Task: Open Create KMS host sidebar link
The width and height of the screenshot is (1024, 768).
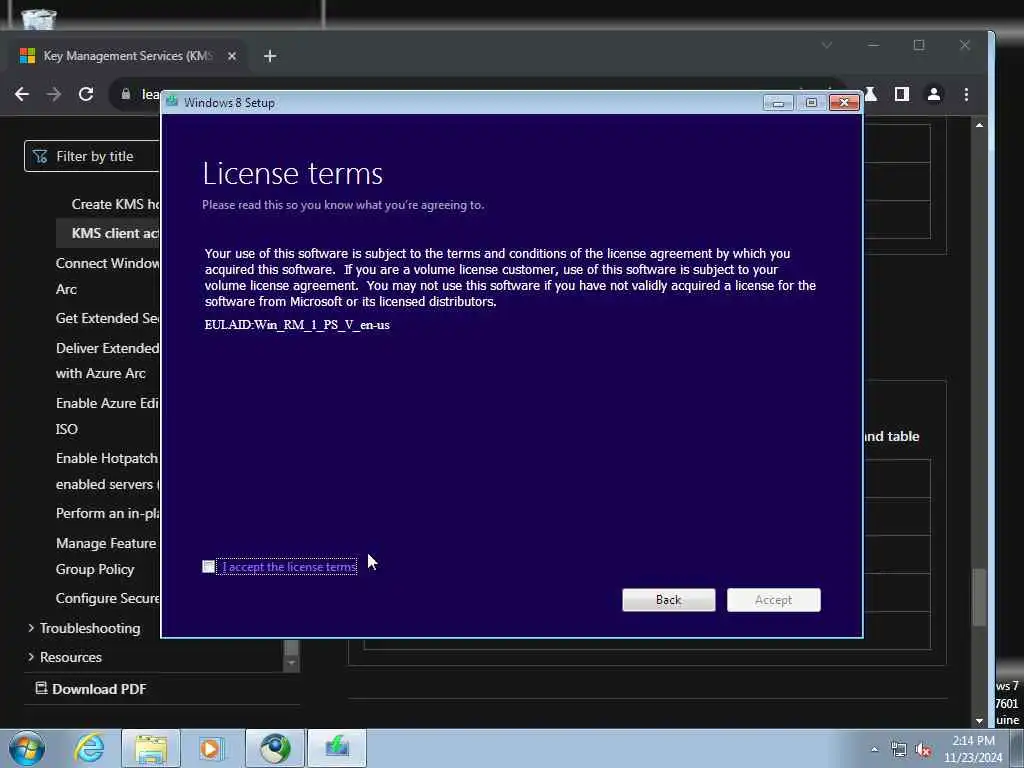Action: click(116, 204)
